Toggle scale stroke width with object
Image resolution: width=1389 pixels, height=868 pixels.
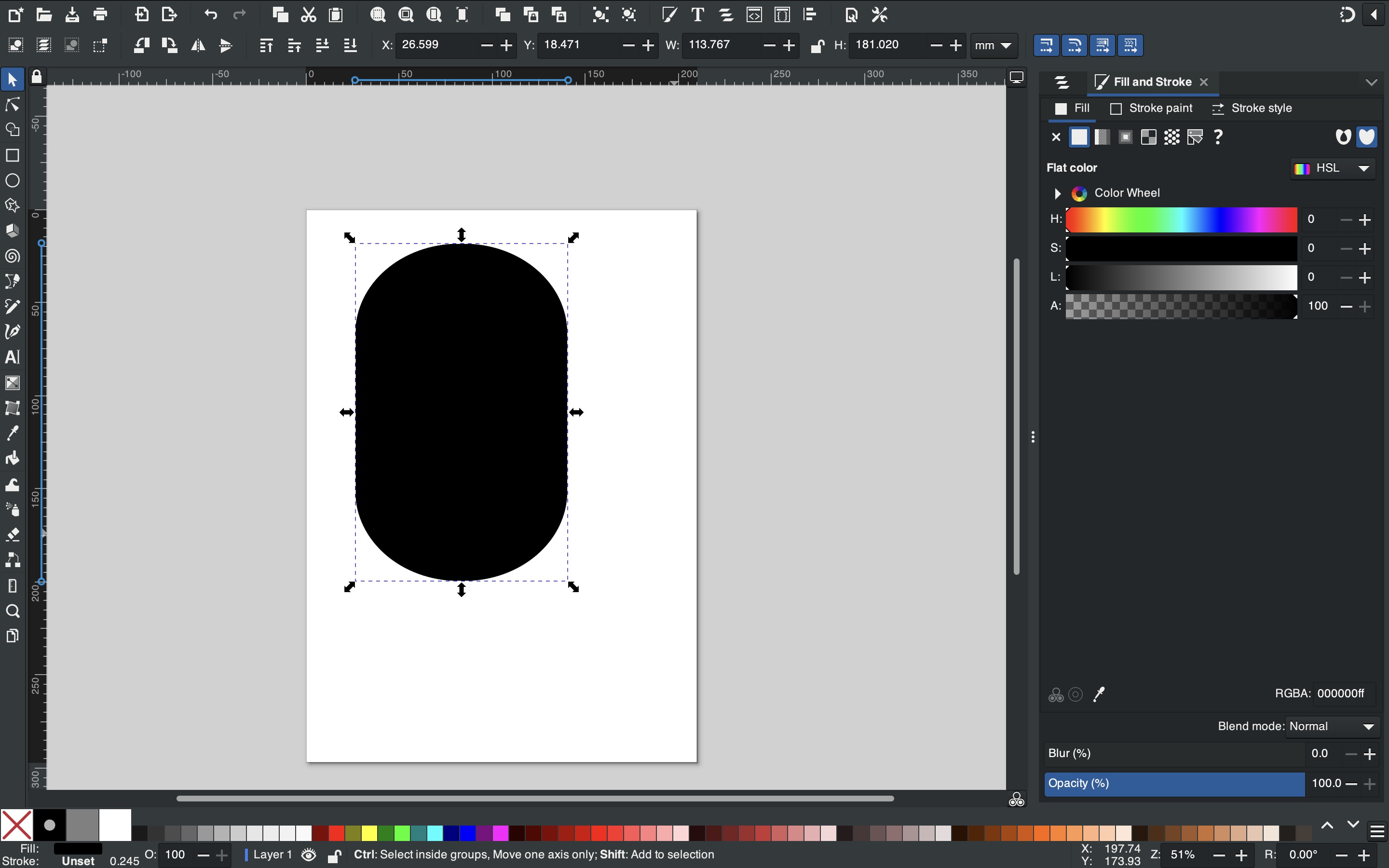pyautogui.click(x=1047, y=45)
